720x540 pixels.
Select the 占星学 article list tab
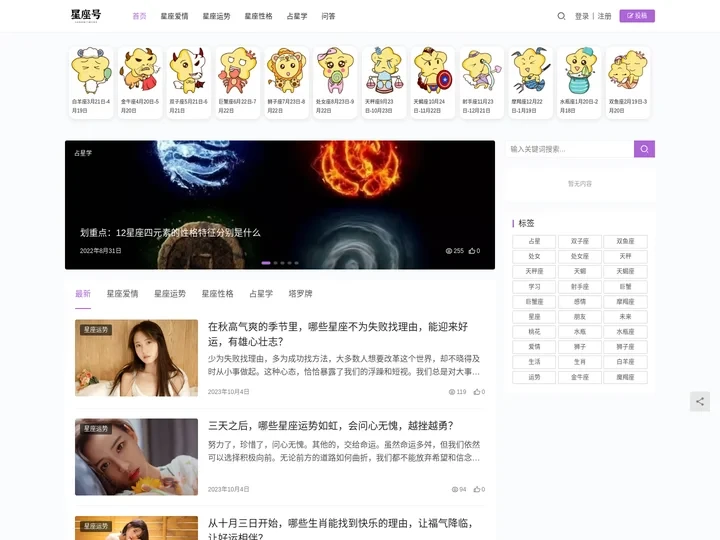[261, 294]
